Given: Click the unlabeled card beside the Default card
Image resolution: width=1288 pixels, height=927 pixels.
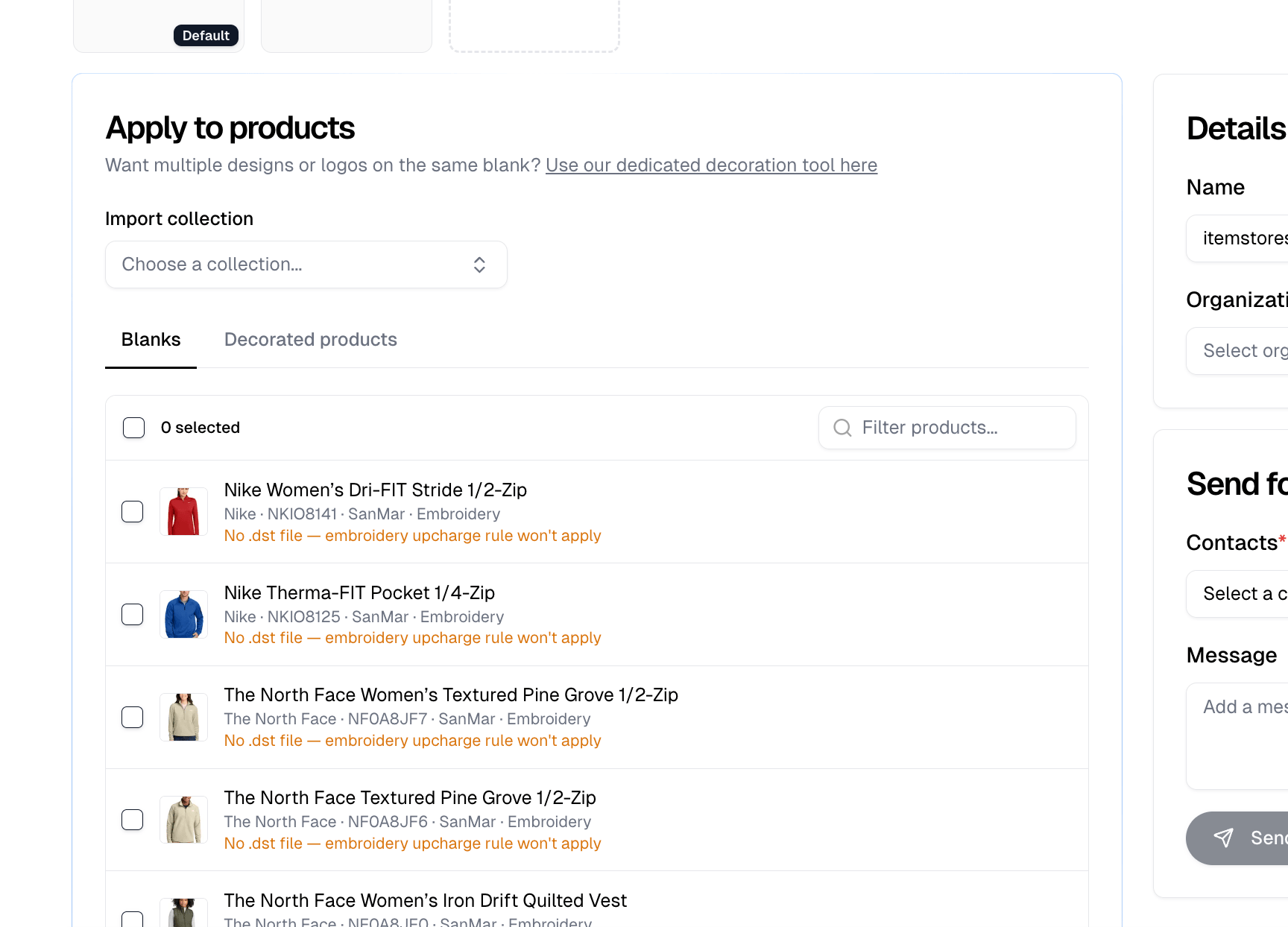Looking at the screenshot, I should (347, 26).
